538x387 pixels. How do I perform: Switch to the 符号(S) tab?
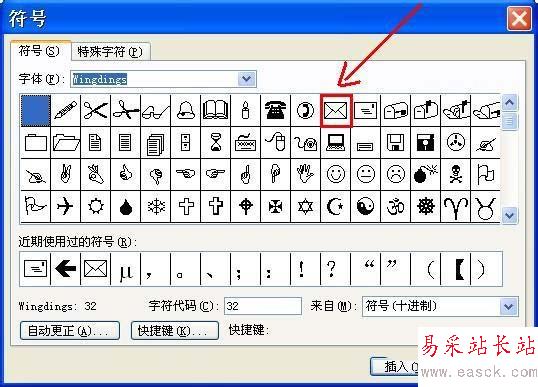39,51
